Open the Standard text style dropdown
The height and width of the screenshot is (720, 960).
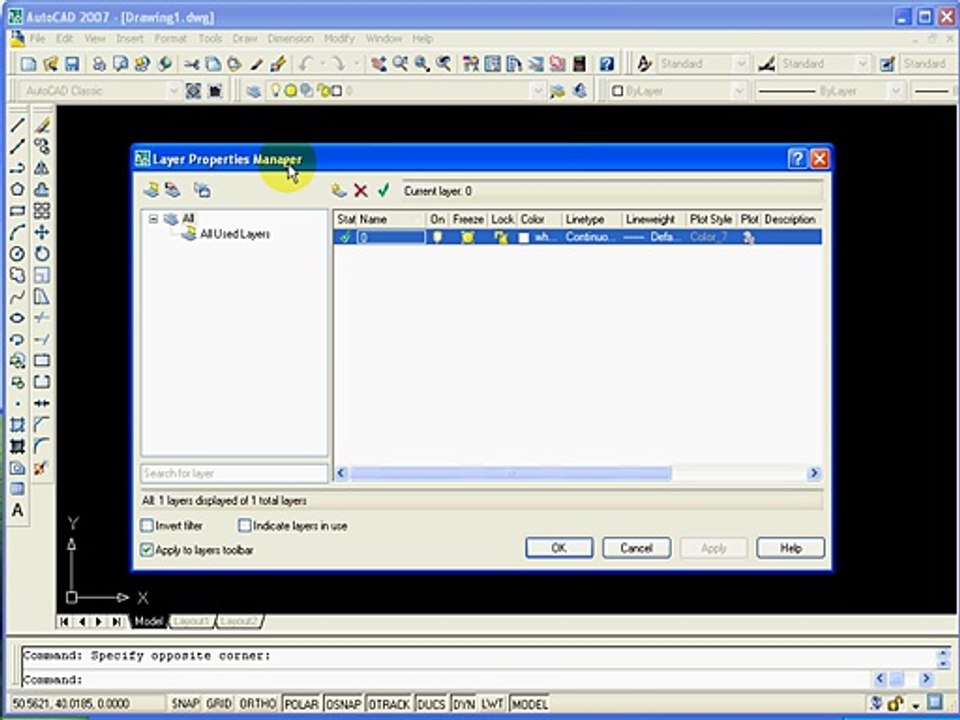point(741,64)
